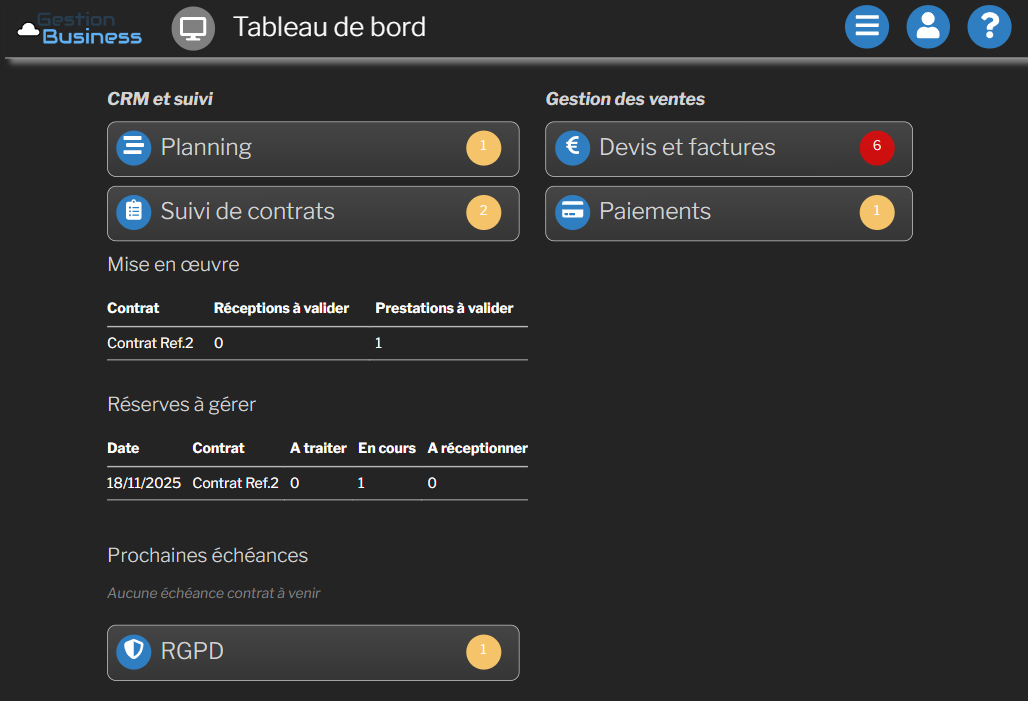Click the user account icon
The height and width of the screenshot is (701, 1028).
pyautogui.click(x=927, y=27)
